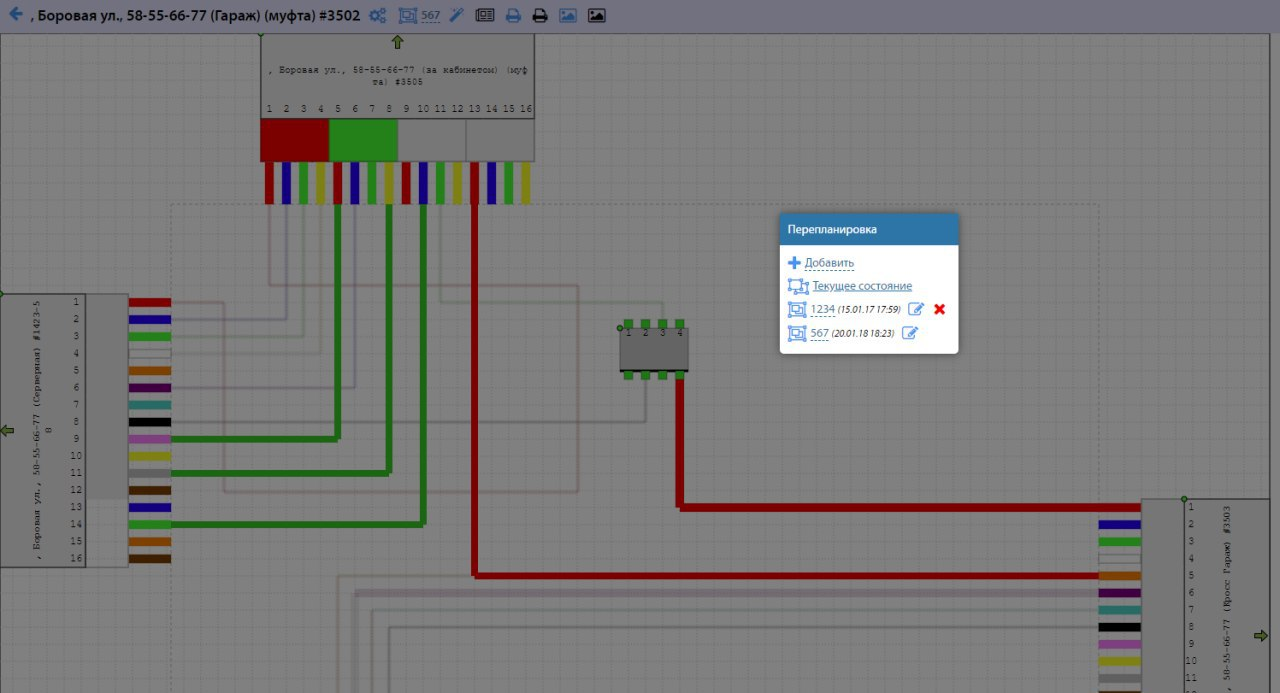Select orange fiber 5 of right cross #3503

pos(1120,576)
